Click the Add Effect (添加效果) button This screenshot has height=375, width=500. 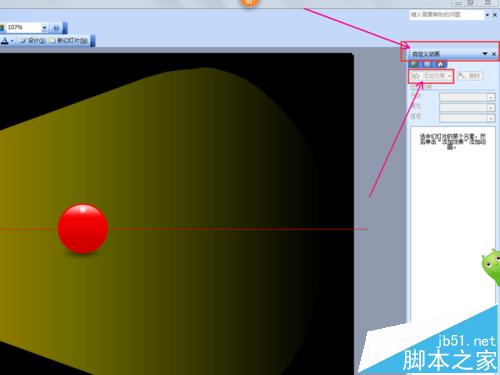pos(431,76)
